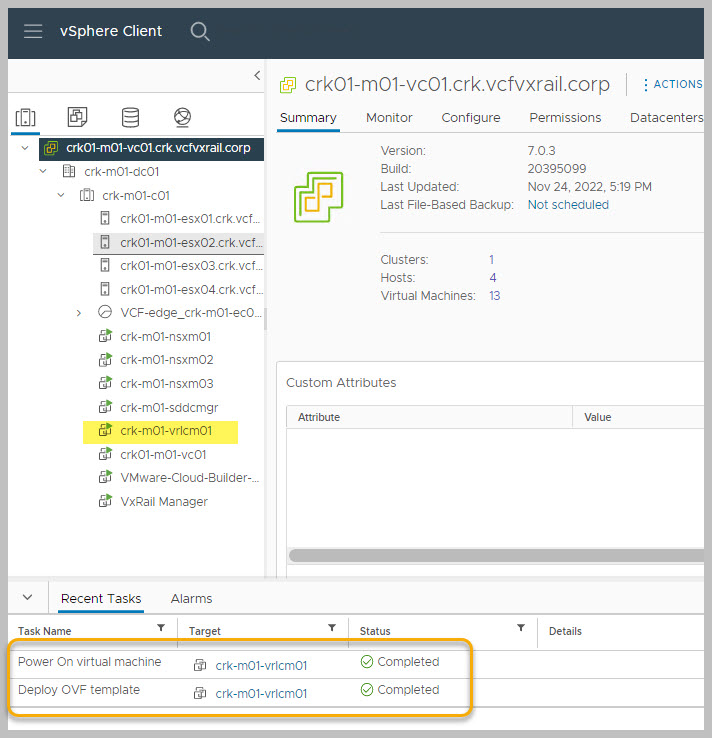Collapse the crk-m01-c01 cluster node
The image size is (712, 738).
pos(61,195)
